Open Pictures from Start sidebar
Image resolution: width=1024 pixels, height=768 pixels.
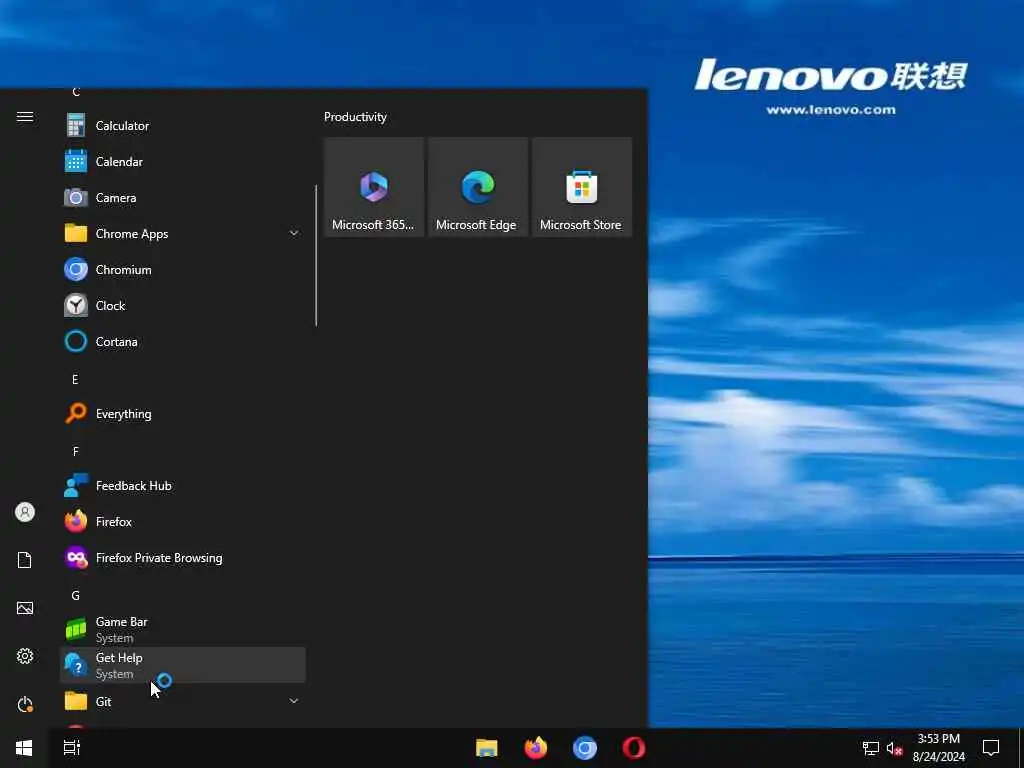point(25,608)
